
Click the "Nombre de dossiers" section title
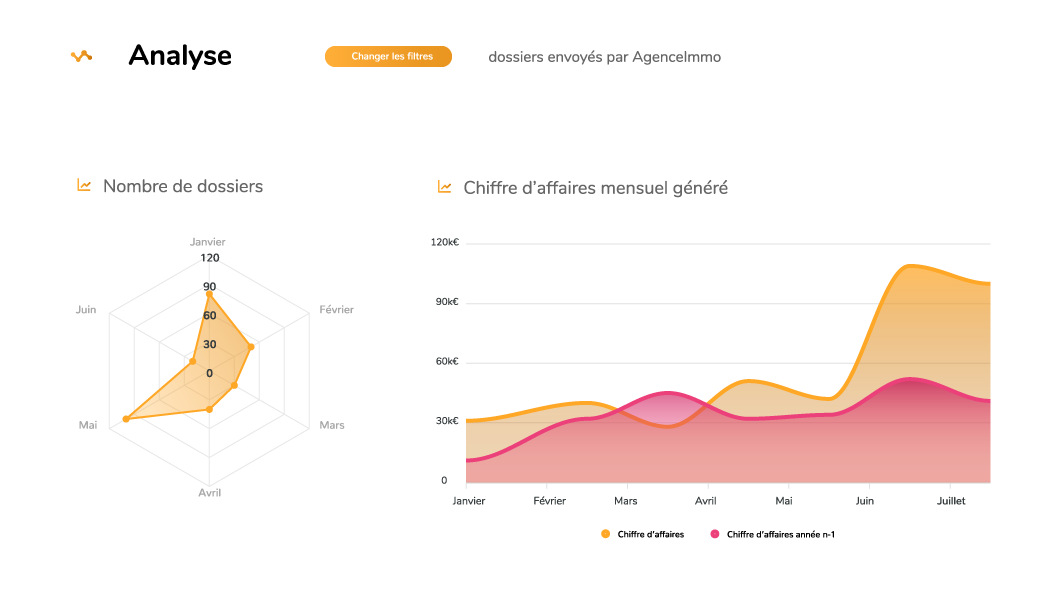coord(183,187)
